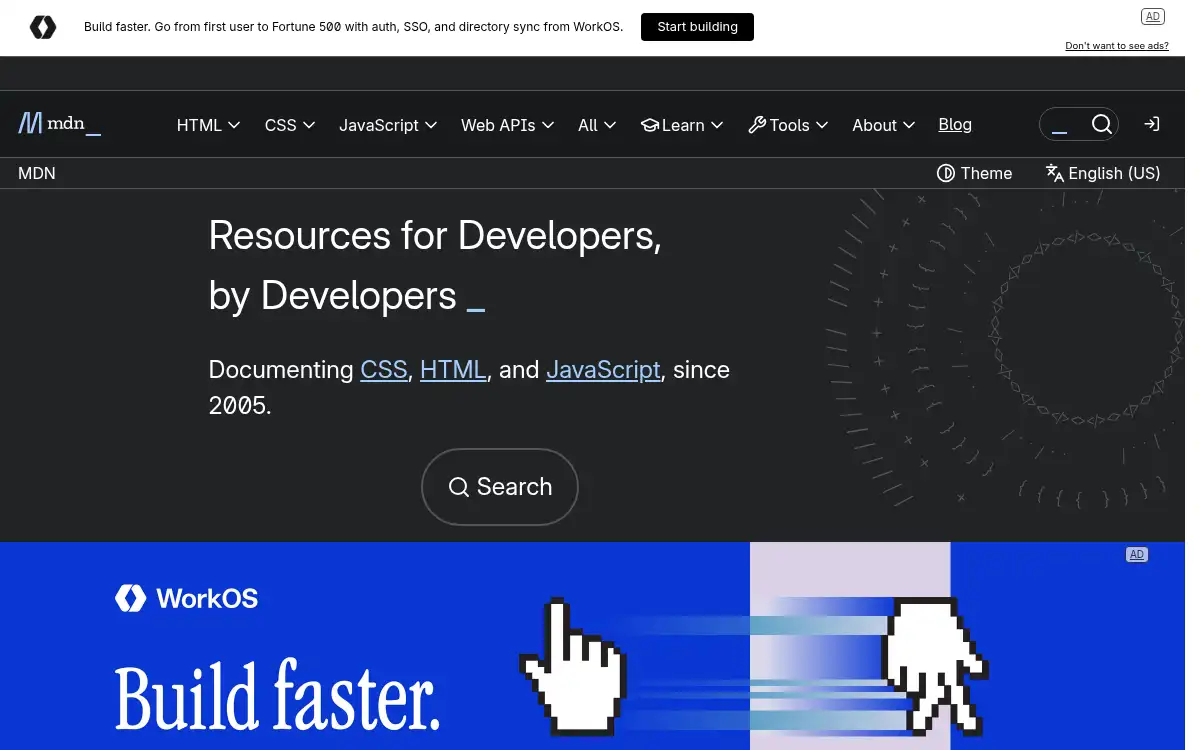Click the MDN breadcrumb text
Image resolution: width=1200 pixels, height=750 pixels.
pyautogui.click(x=37, y=173)
